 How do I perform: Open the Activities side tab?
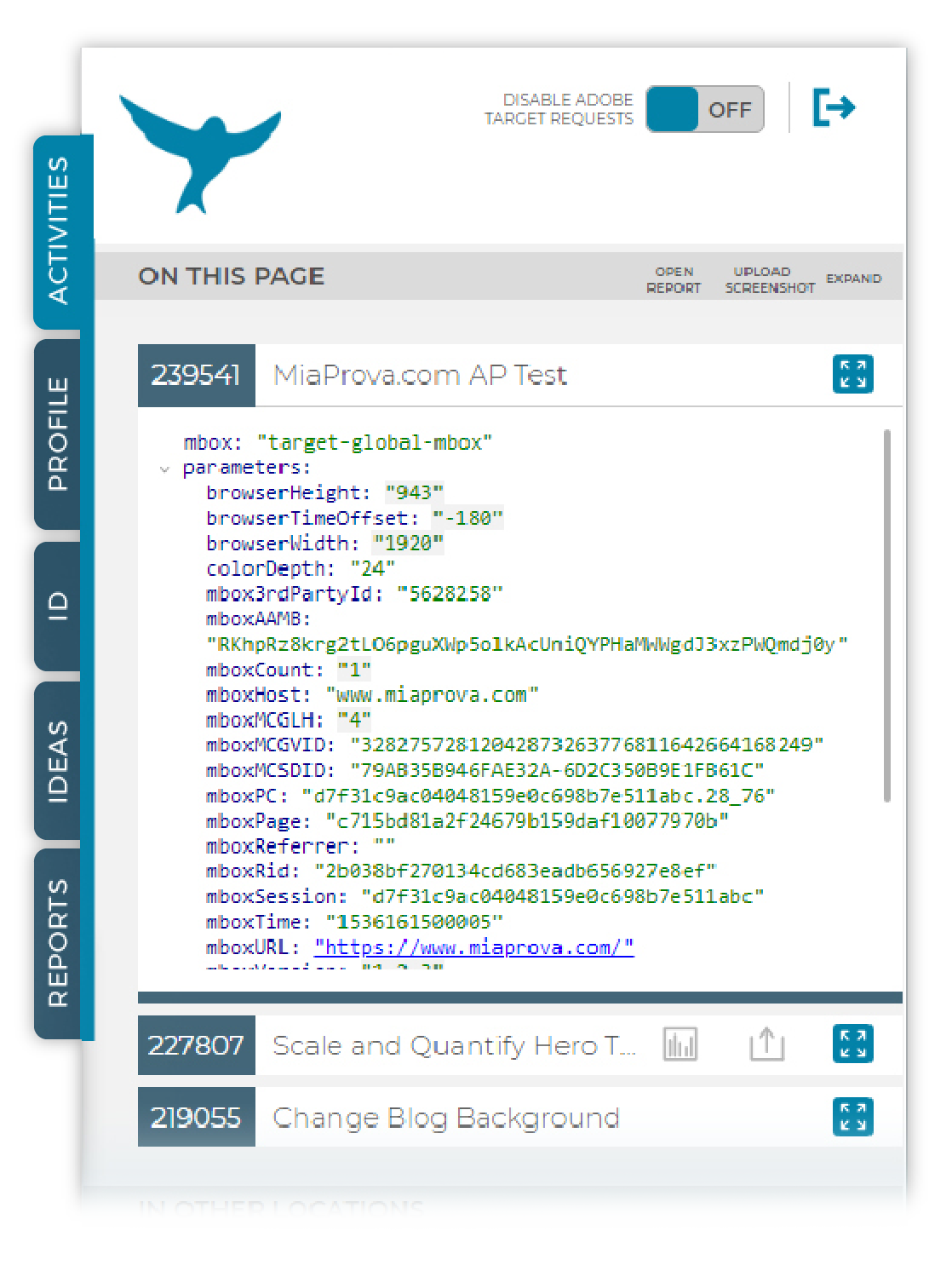coord(58,230)
